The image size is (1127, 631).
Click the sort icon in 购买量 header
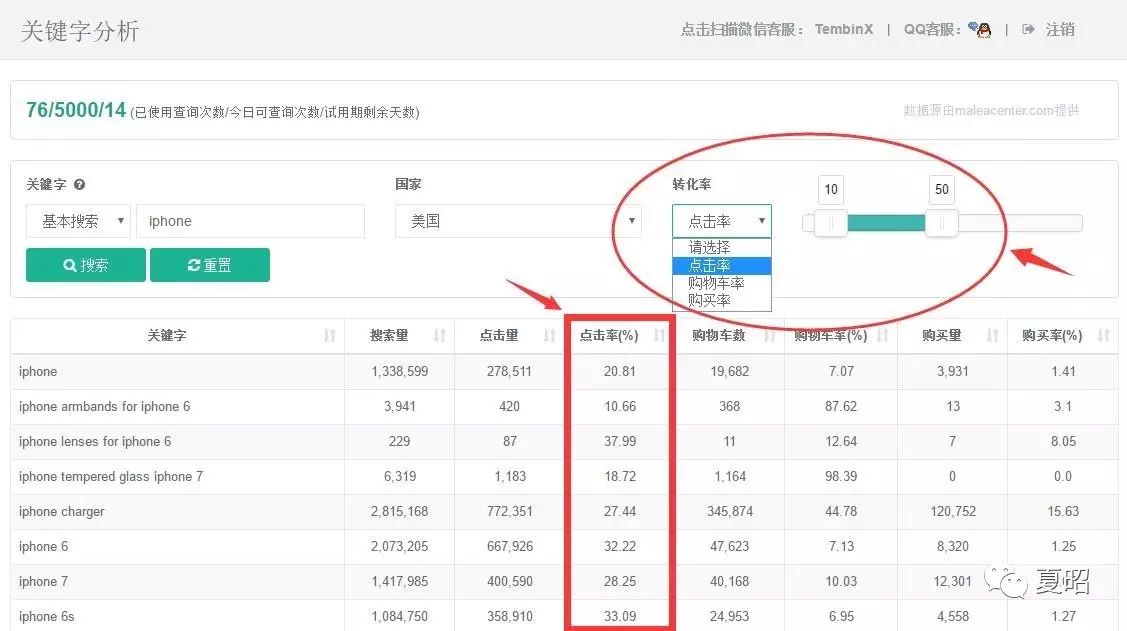pyautogui.click(x=993, y=336)
